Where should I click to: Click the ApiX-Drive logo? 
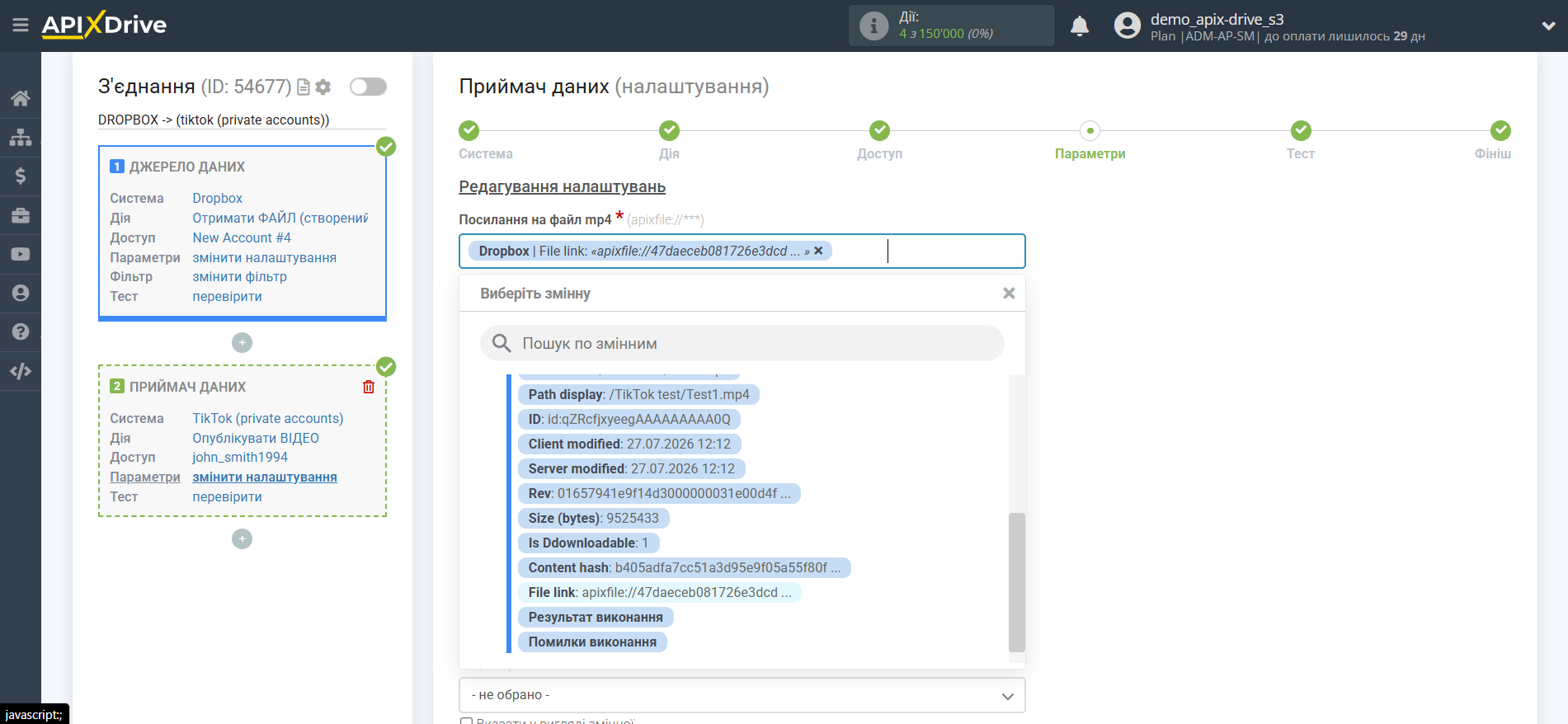(x=104, y=25)
